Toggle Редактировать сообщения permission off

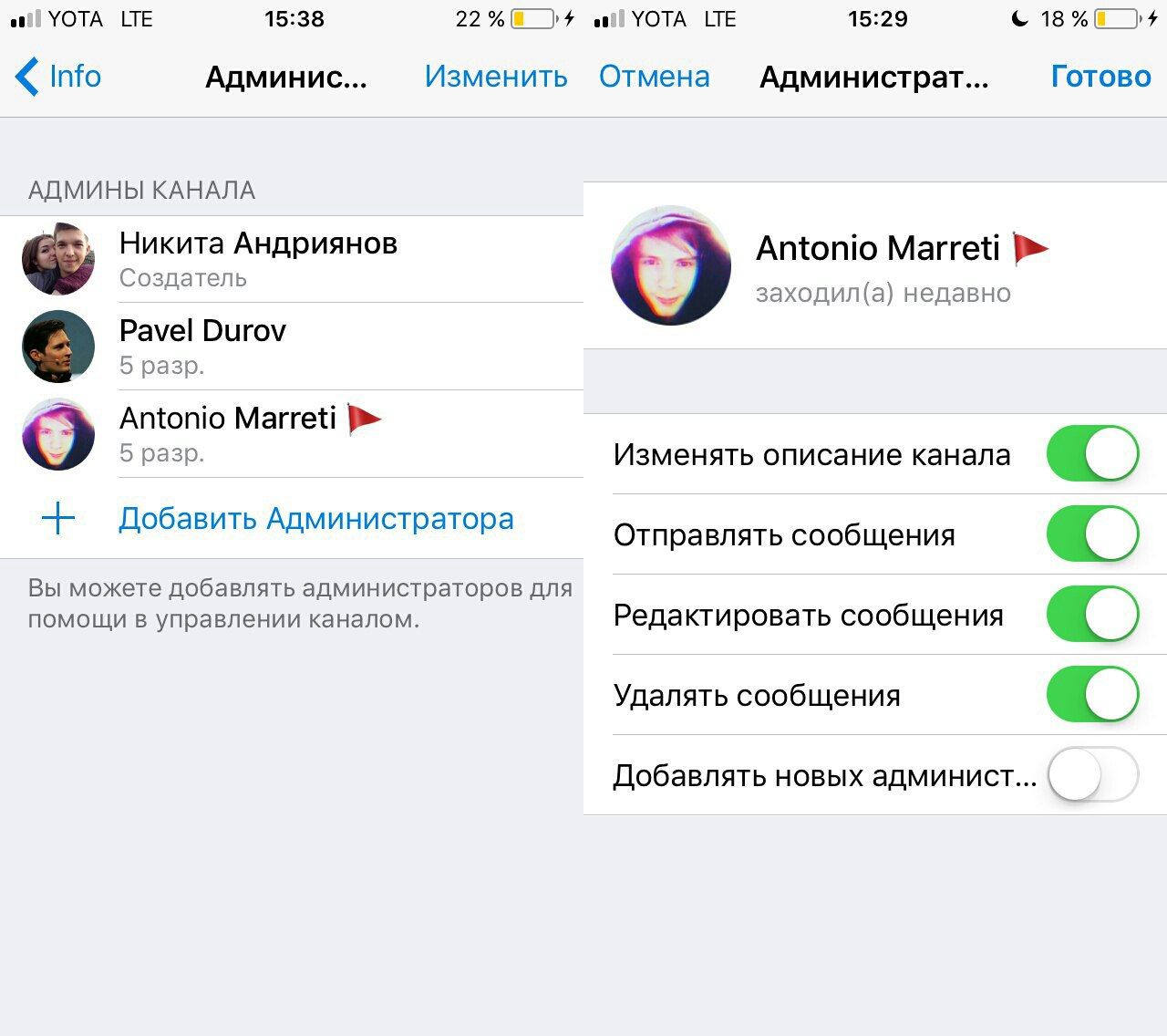[x=1092, y=614]
